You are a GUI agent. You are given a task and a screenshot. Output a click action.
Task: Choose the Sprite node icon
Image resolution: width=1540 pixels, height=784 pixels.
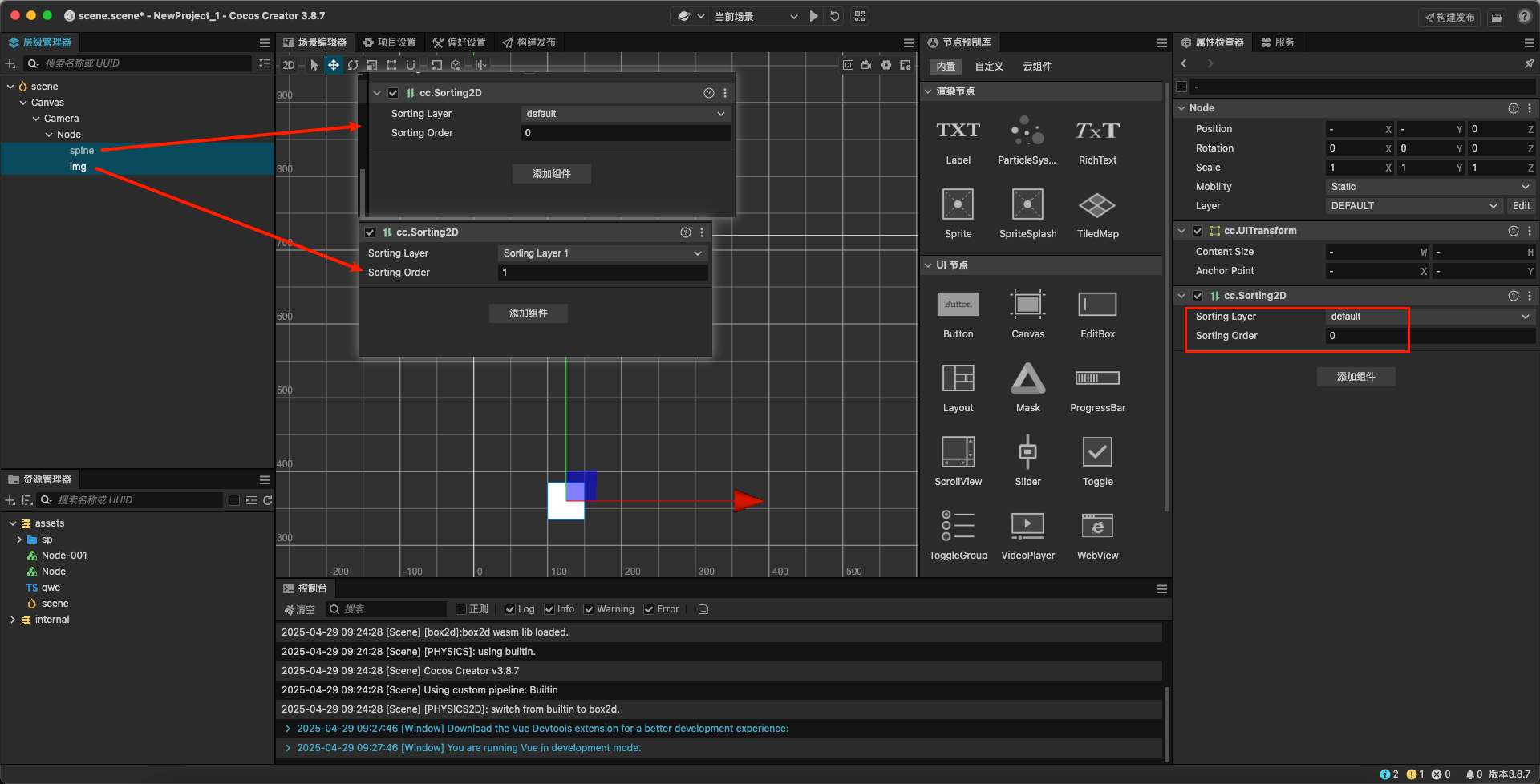pyautogui.click(x=958, y=204)
